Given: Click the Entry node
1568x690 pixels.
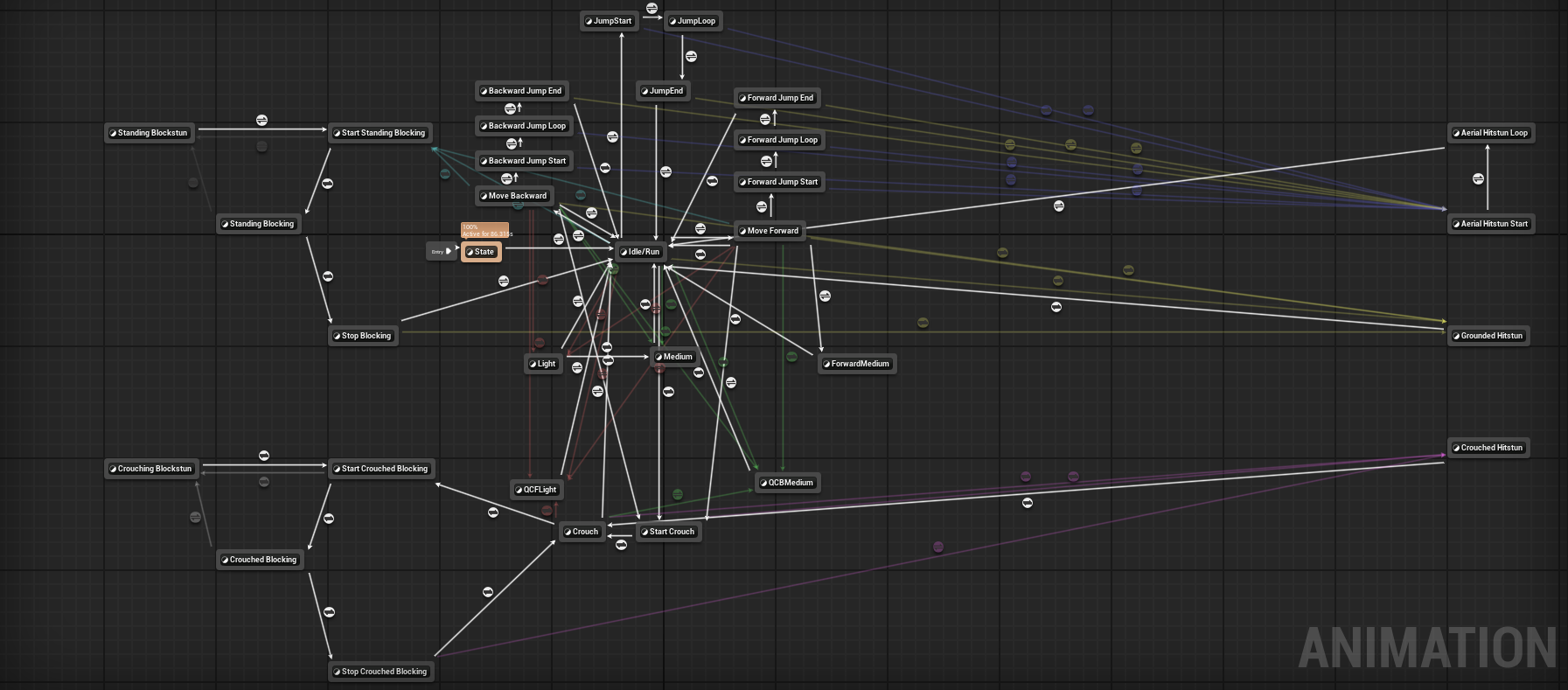Looking at the screenshot, I should pyautogui.click(x=441, y=252).
